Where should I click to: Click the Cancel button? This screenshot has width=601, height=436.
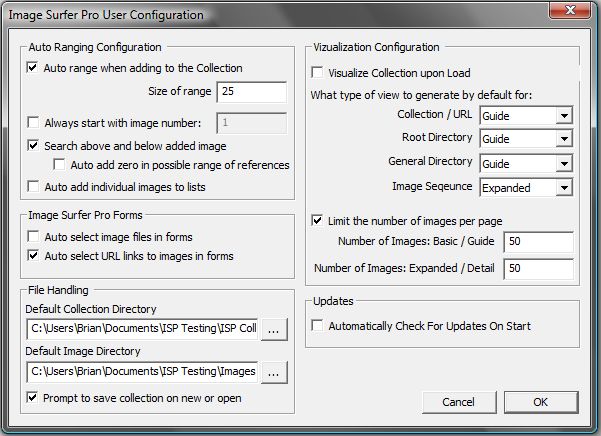click(x=459, y=402)
